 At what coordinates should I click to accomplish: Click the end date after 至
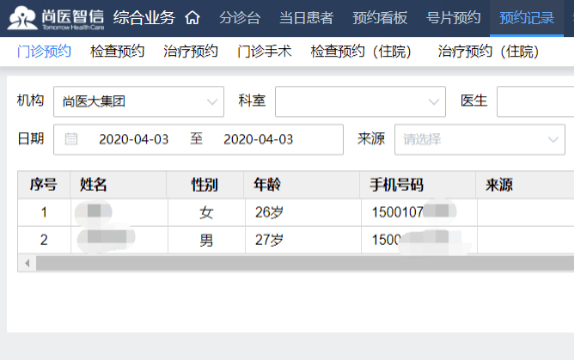coord(258,139)
